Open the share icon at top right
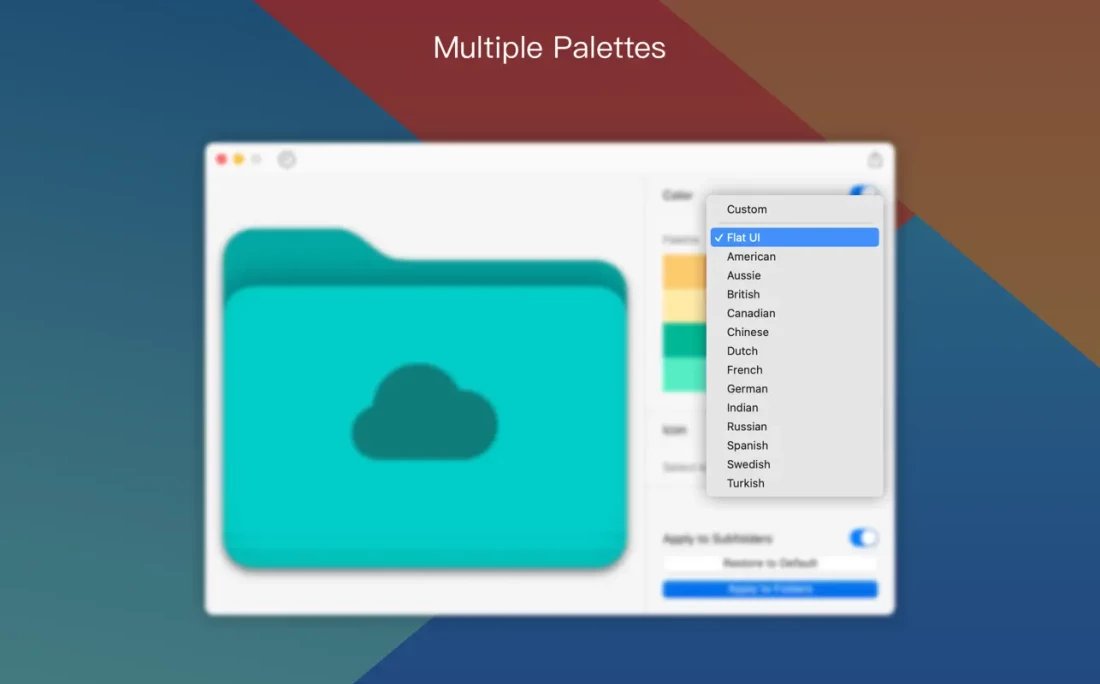This screenshot has height=684, width=1100. tap(875, 159)
